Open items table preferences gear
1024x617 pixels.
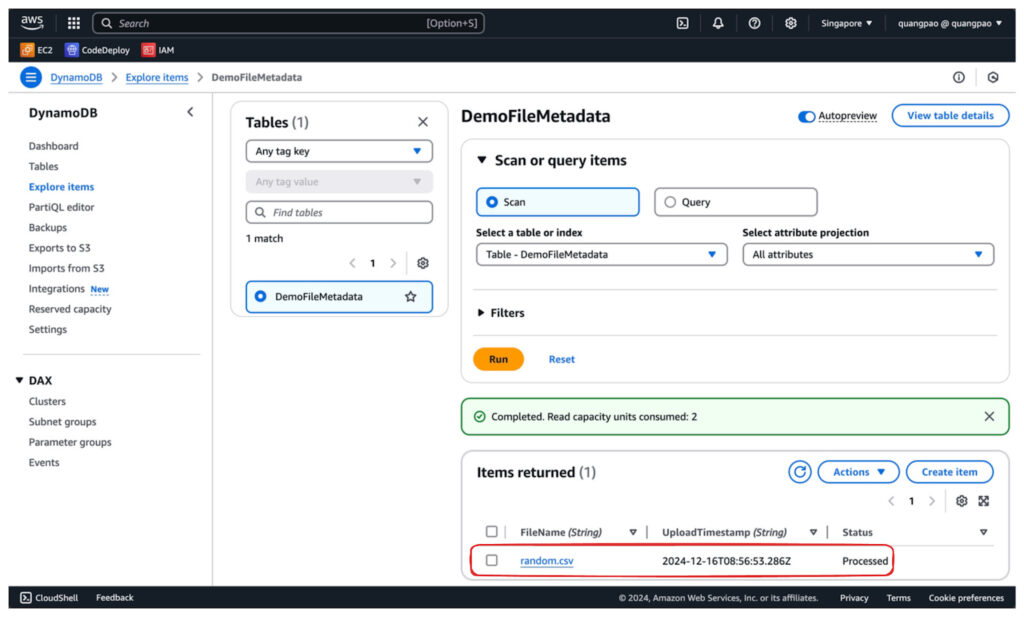(961, 501)
